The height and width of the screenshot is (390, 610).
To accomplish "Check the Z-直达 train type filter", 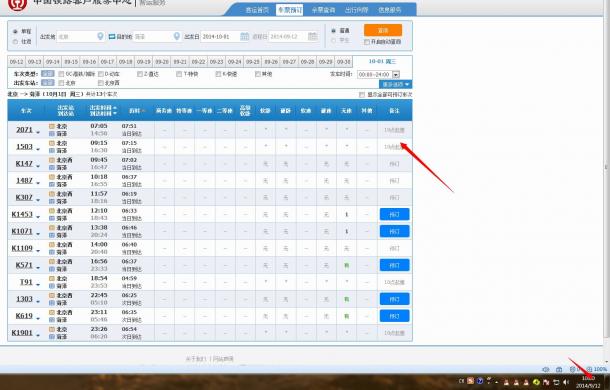I will click(140, 74).
